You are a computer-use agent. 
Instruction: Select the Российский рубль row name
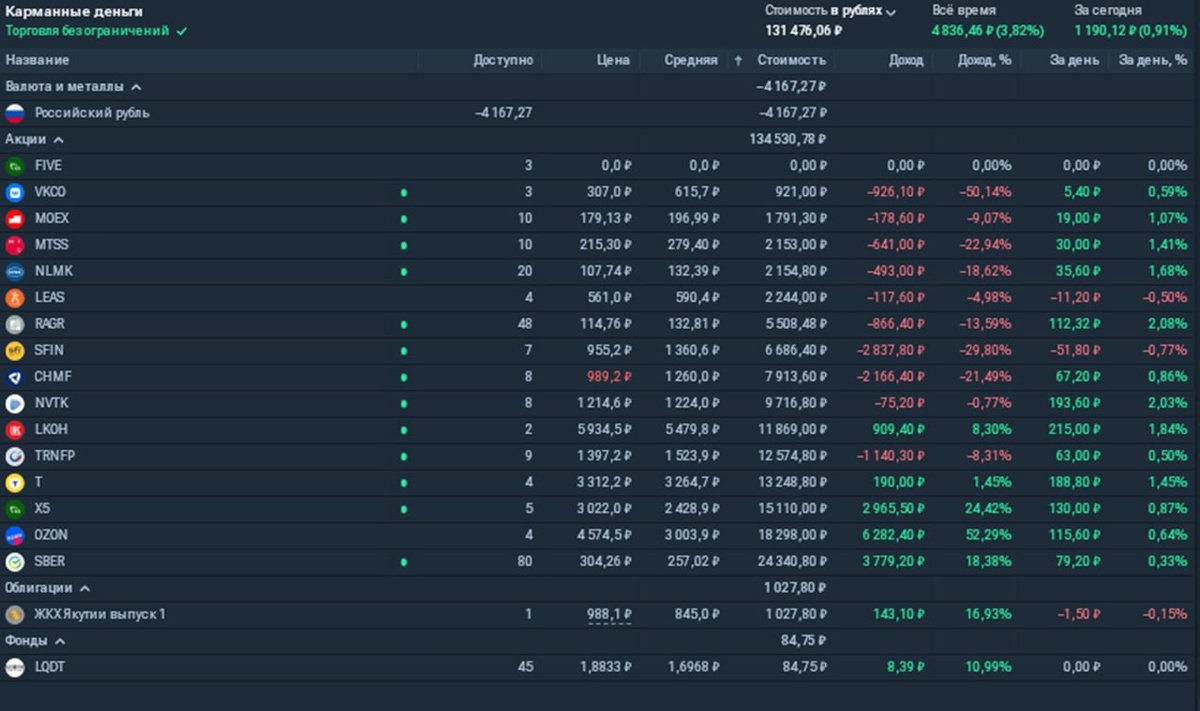pyautogui.click(x=92, y=113)
